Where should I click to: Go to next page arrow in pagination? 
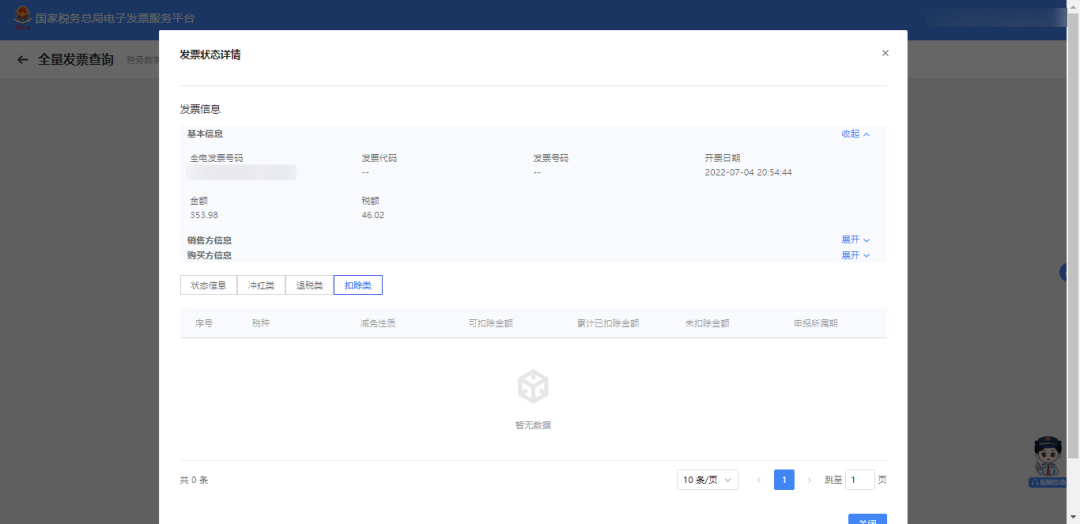coord(810,480)
